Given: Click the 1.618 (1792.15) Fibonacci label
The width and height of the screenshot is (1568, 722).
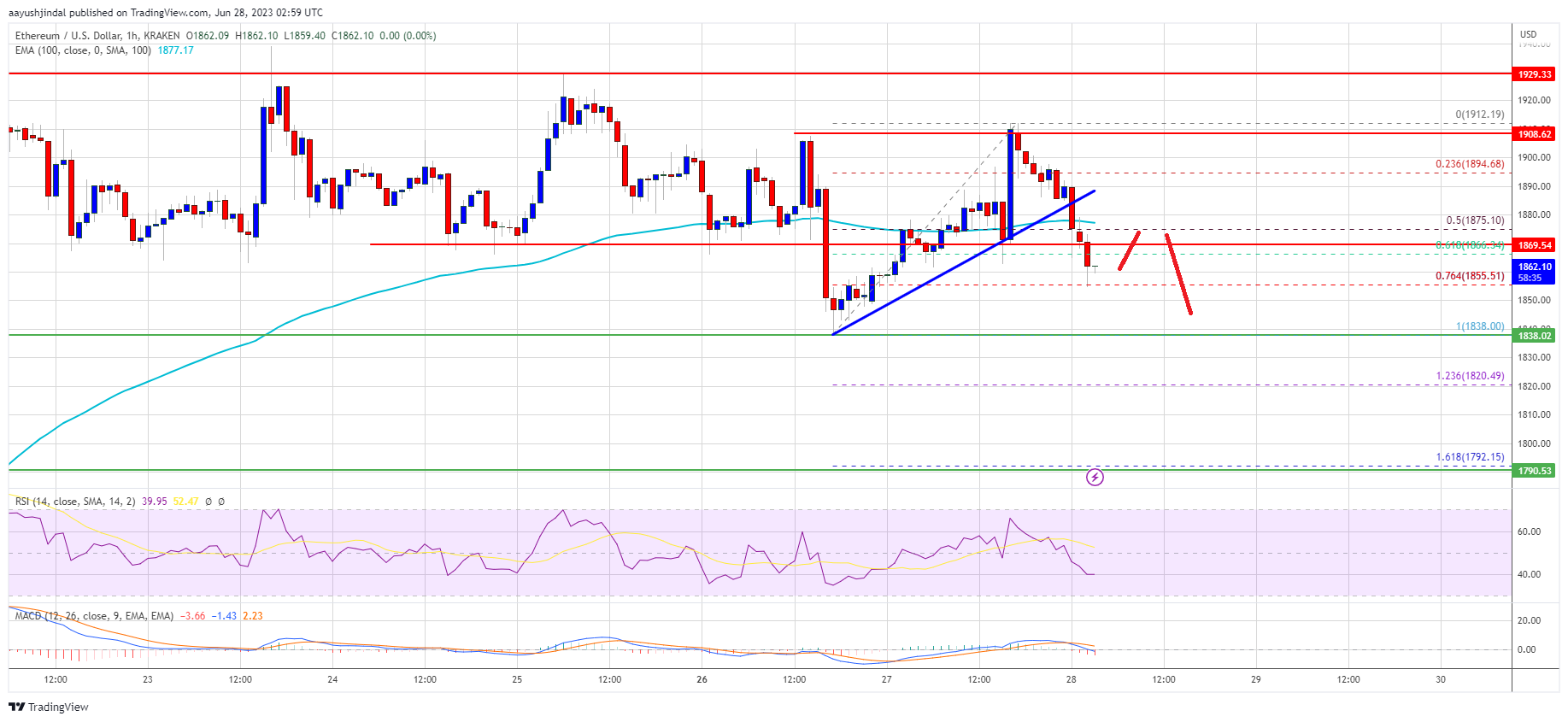Looking at the screenshot, I should (x=1470, y=457).
